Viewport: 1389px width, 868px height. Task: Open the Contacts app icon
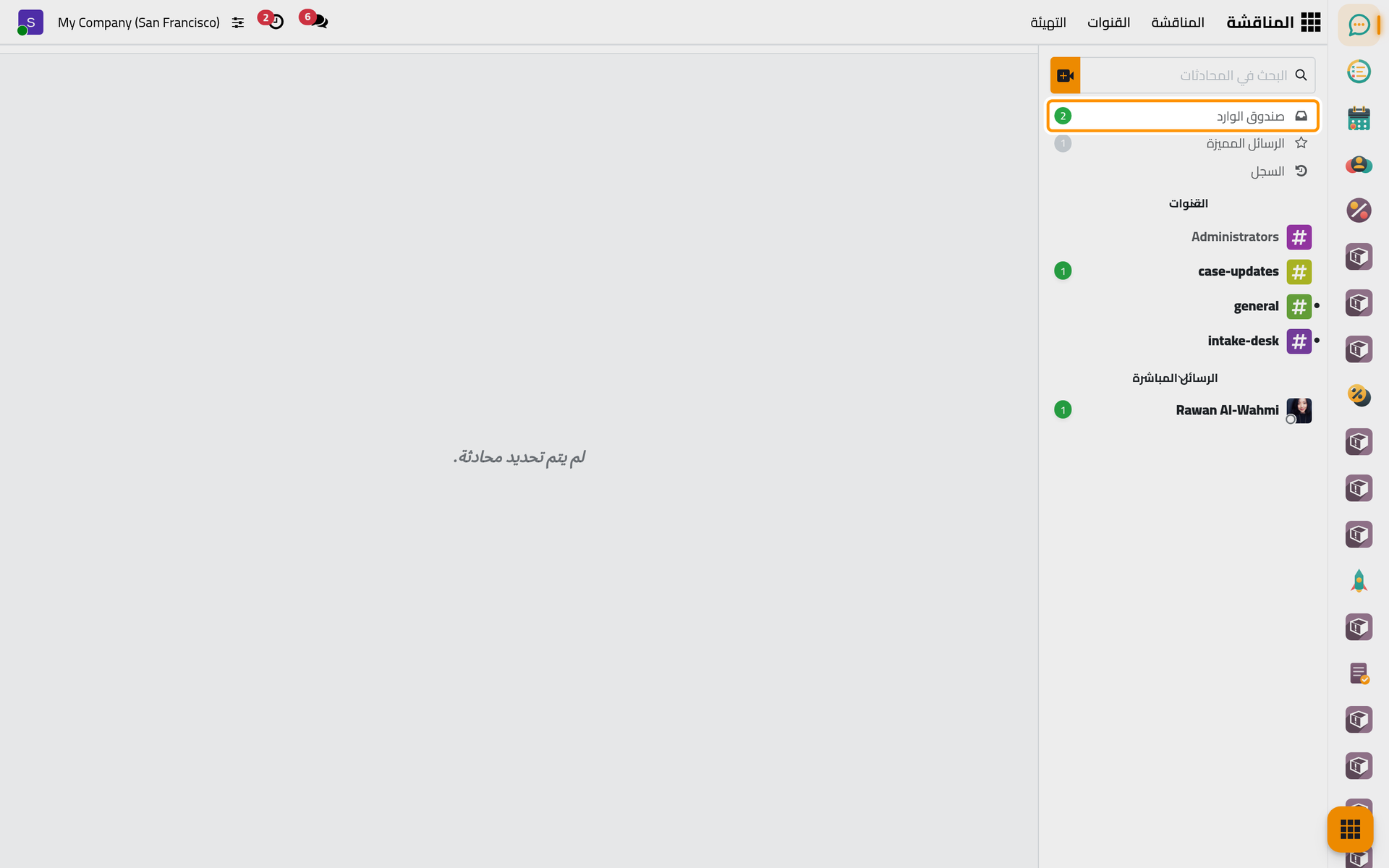click(1359, 164)
